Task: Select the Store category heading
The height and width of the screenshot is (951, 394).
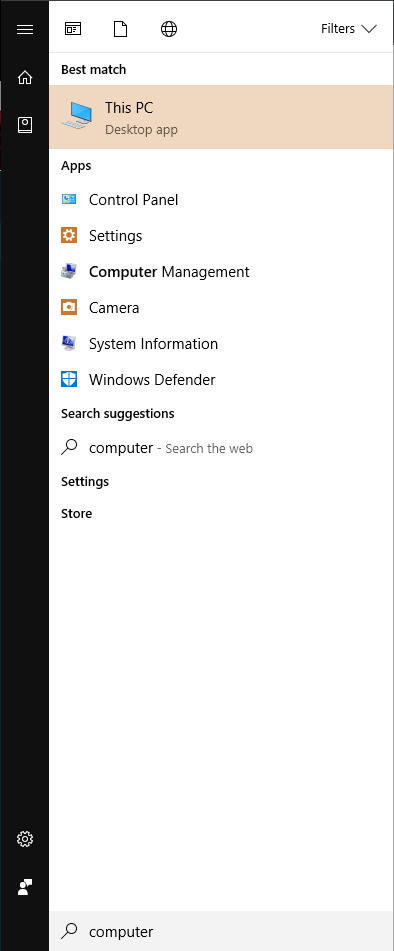Action: [x=76, y=514]
